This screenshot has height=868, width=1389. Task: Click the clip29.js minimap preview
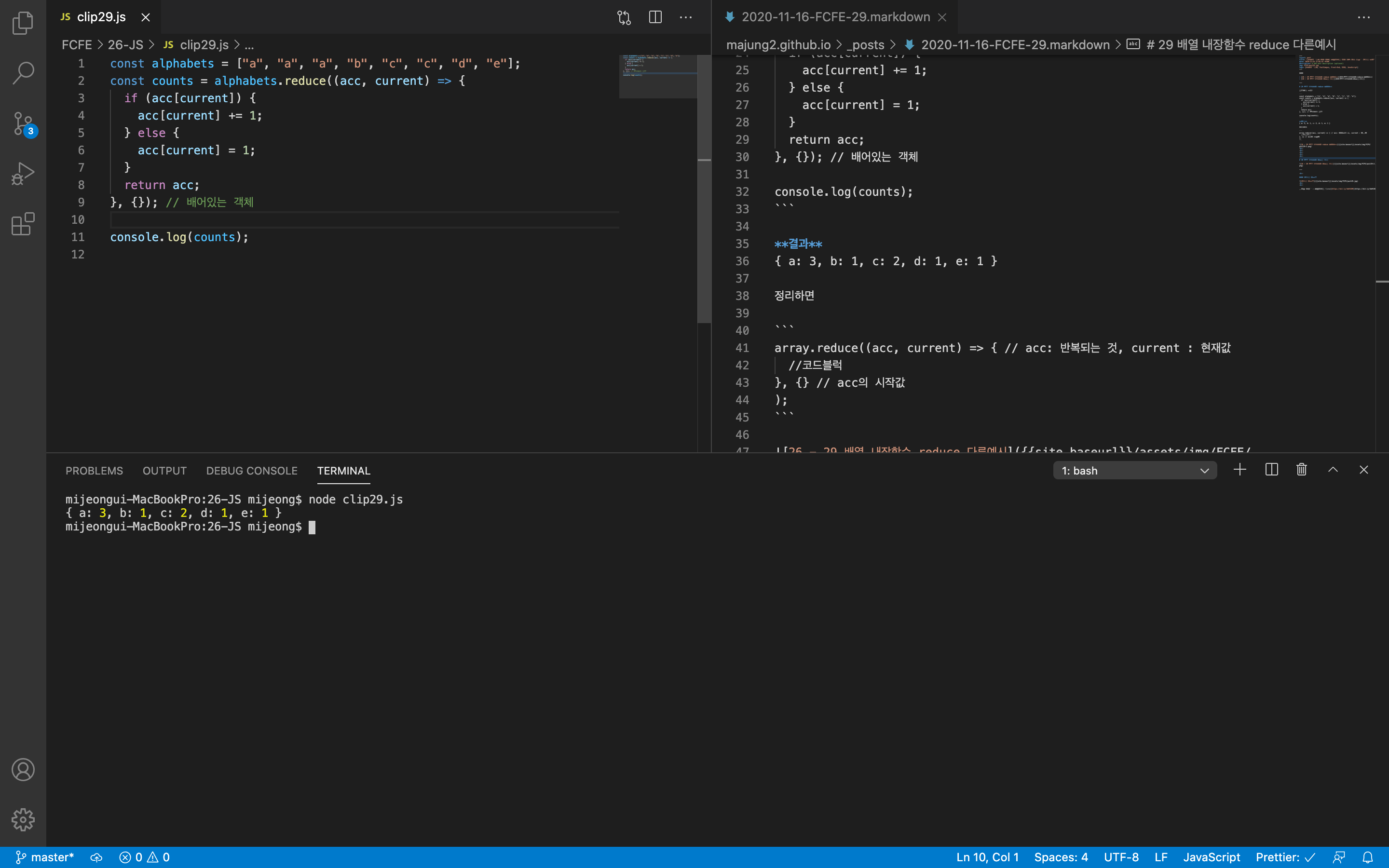[658, 76]
